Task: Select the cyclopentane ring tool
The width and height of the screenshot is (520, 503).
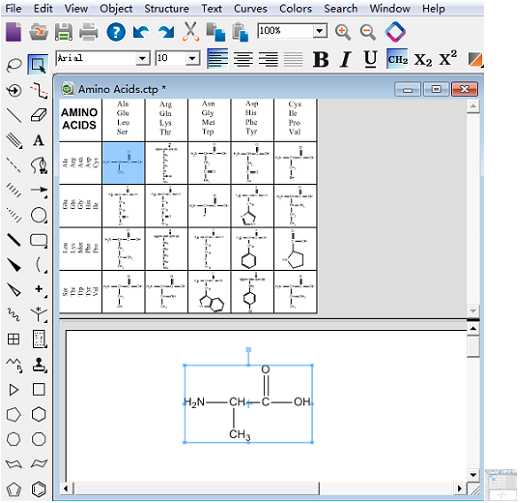Action: (x=14, y=414)
